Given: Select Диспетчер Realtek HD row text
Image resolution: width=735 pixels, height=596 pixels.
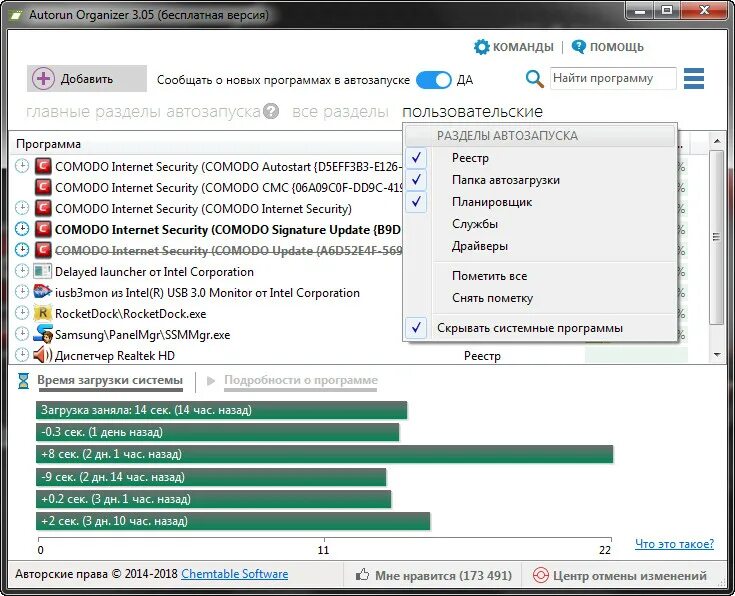Looking at the screenshot, I should (x=115, y=355).
